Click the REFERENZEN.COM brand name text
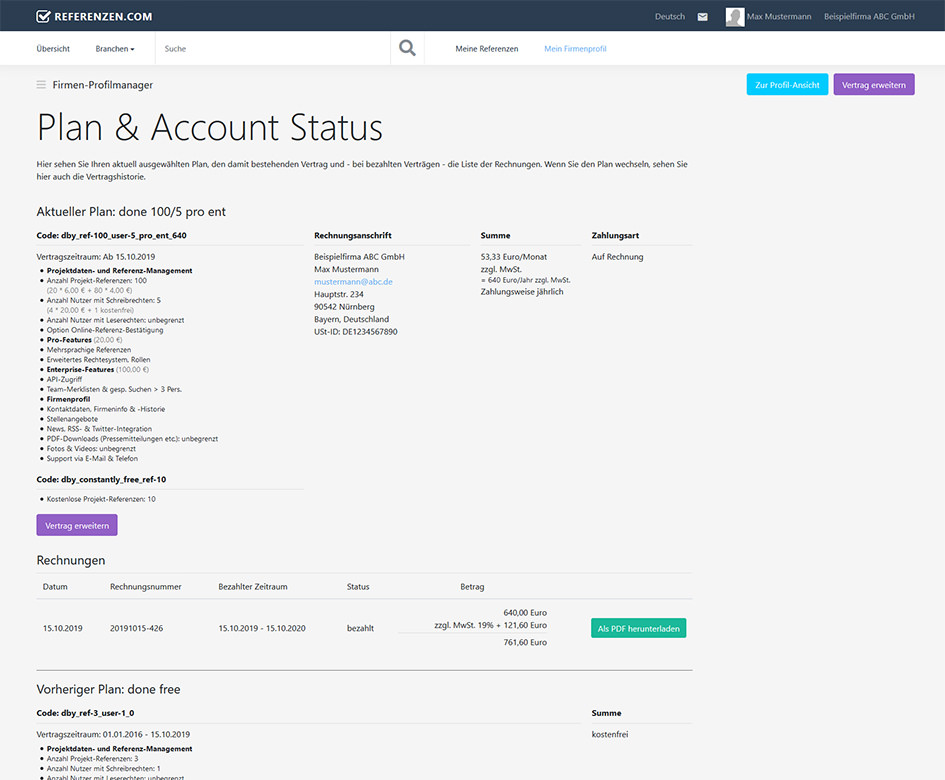Image resolution: width=945 pixels, height=780 pixels. point(104,16)
